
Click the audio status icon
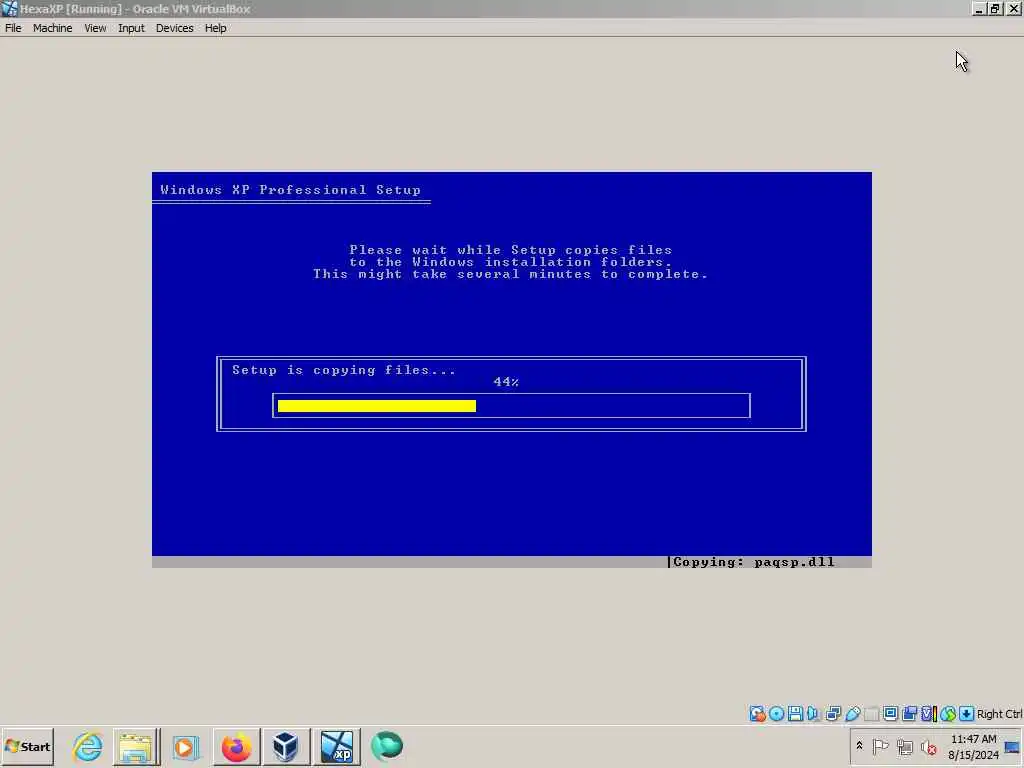point(813,714)
